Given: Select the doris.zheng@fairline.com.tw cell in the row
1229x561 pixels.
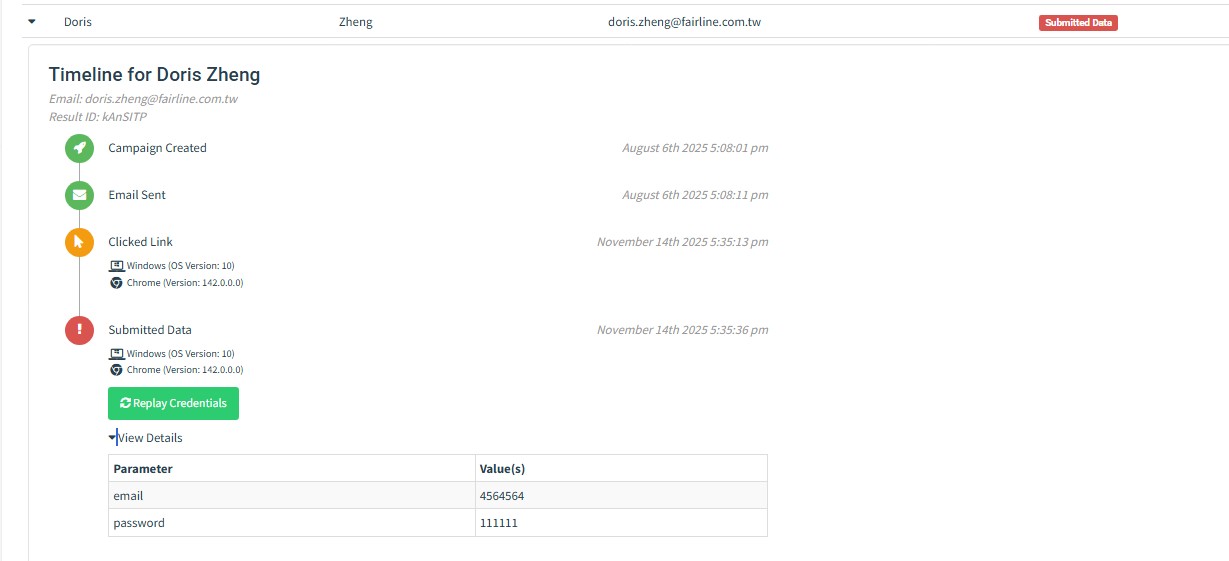Looking at the screenshot, I should [684, 22].
